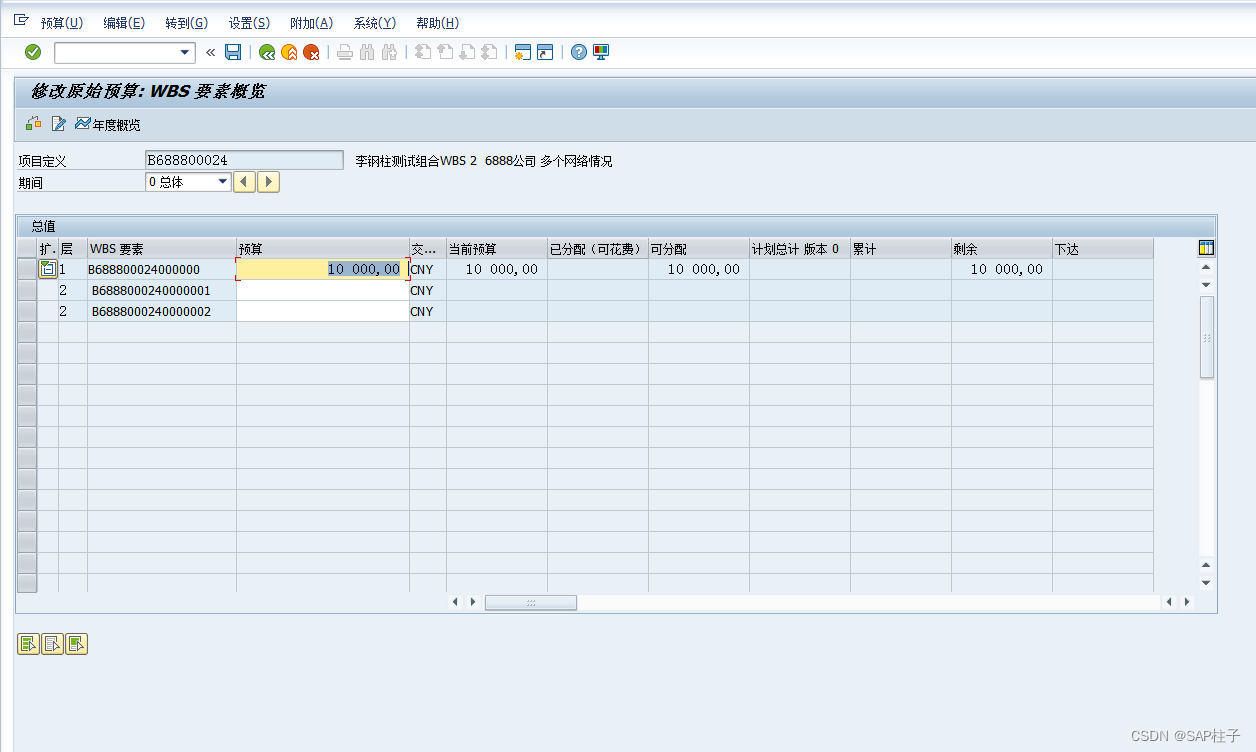1256x752 pixels.
Task: Go to next page icon
Action: 467,52
